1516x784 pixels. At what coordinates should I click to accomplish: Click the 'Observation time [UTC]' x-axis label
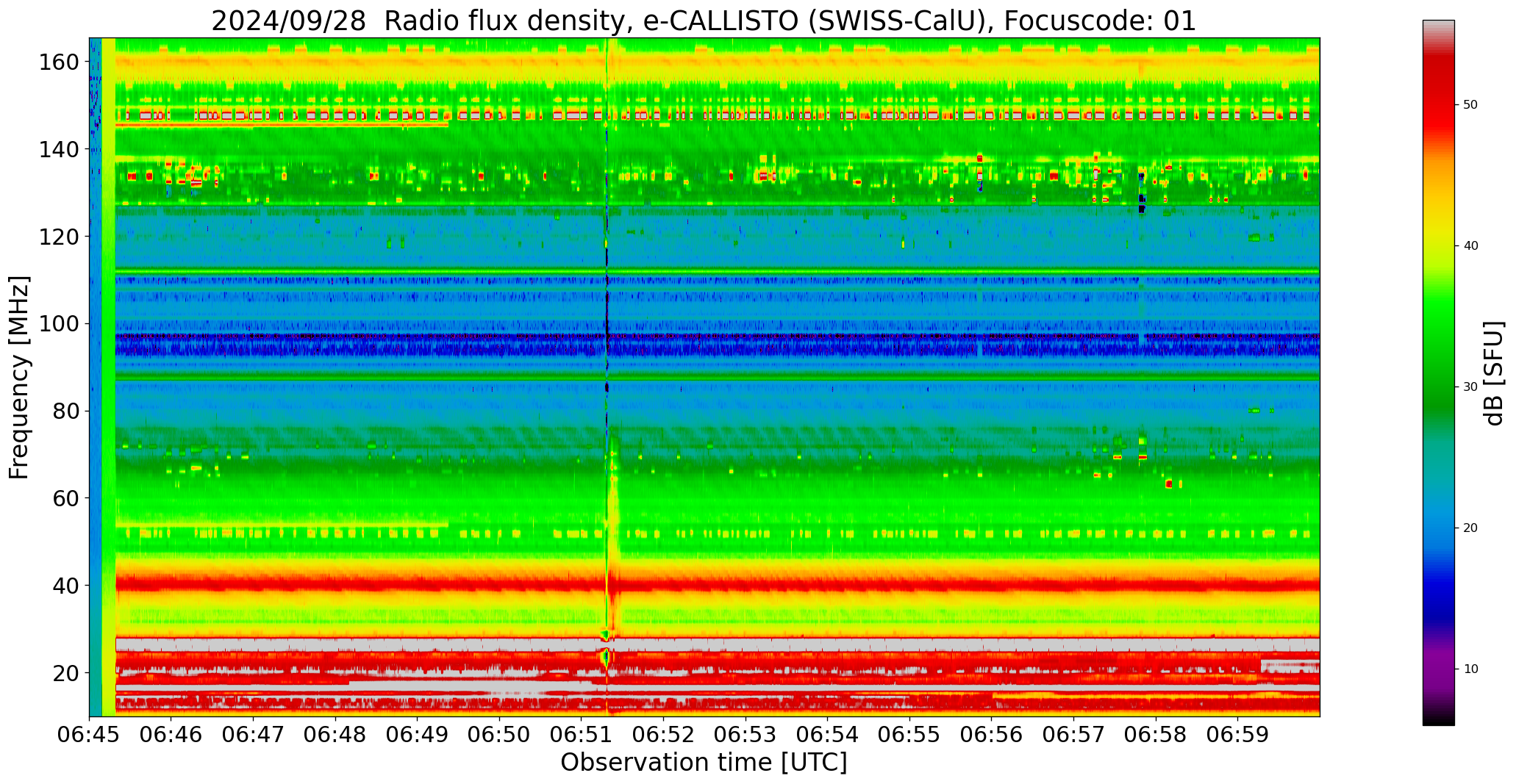(x=704, y=763)
